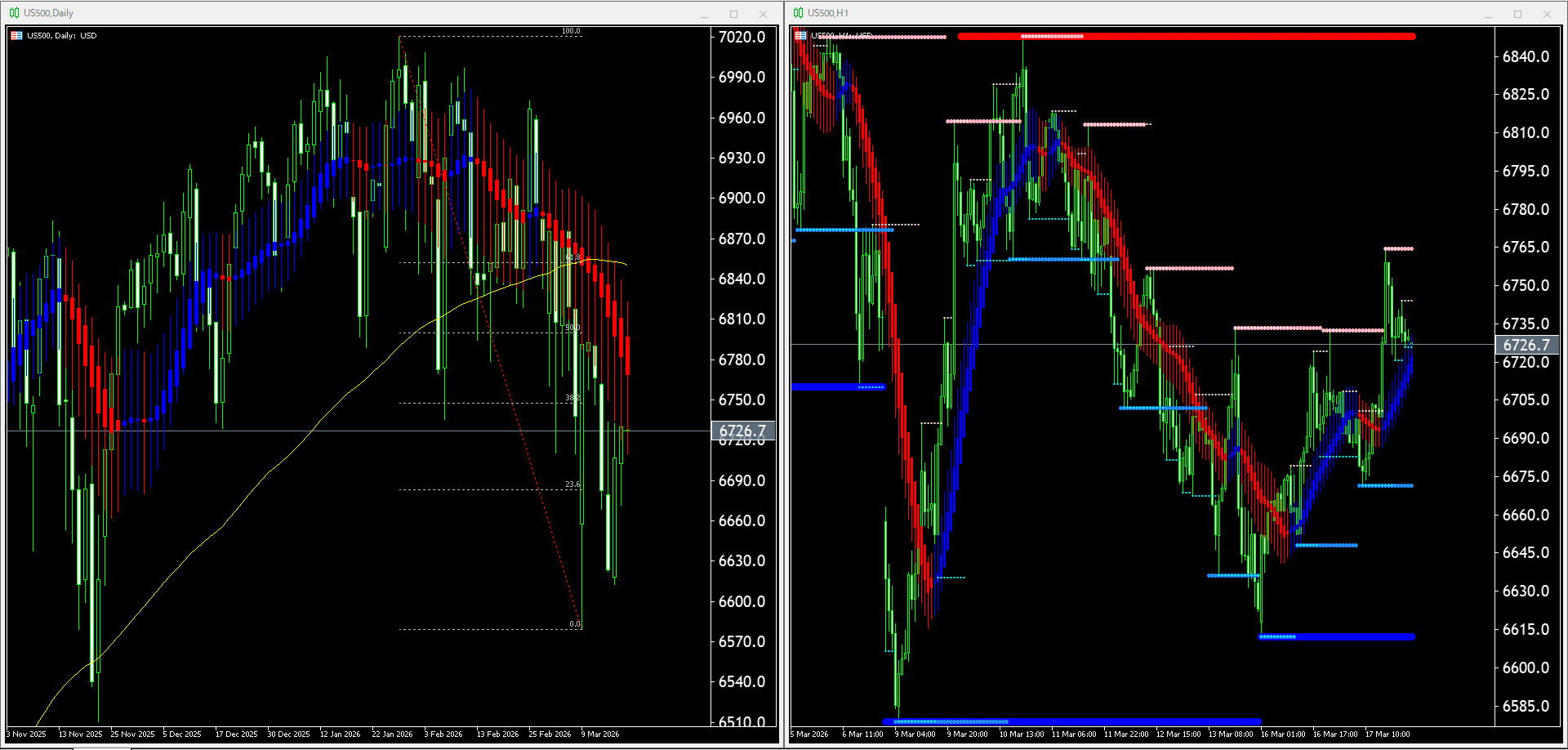The height and width of the screenshot is (750, 1568).
Task: Click the '10 Mar 13:00' label on H1 time axis
Action: [1022, 734]
